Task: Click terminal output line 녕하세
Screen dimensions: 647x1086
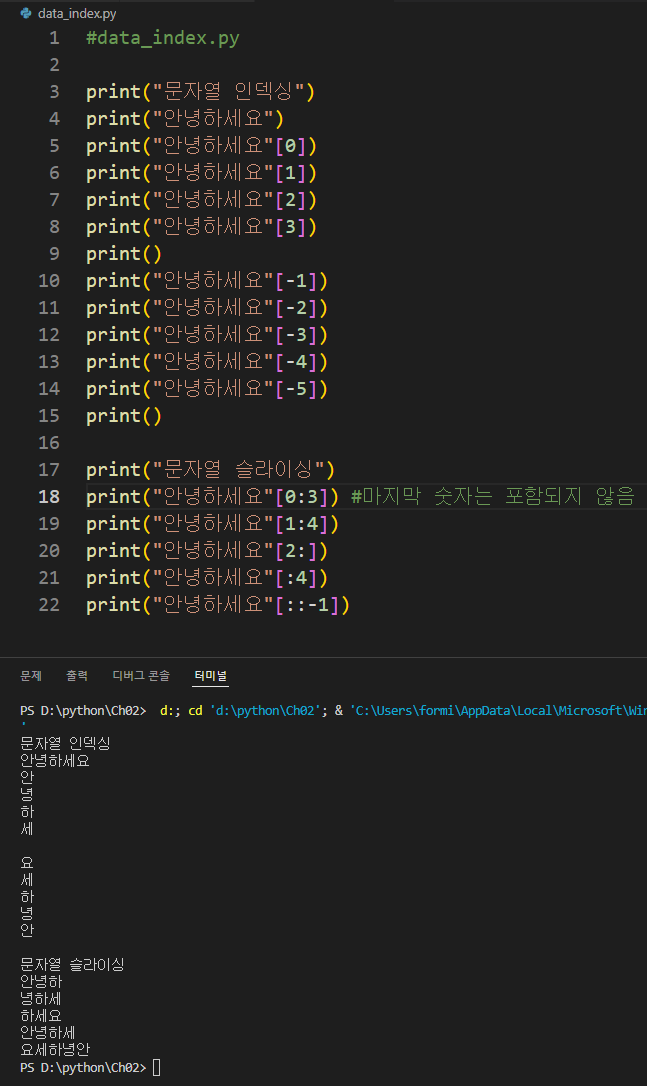Action: tap(41, 999)
